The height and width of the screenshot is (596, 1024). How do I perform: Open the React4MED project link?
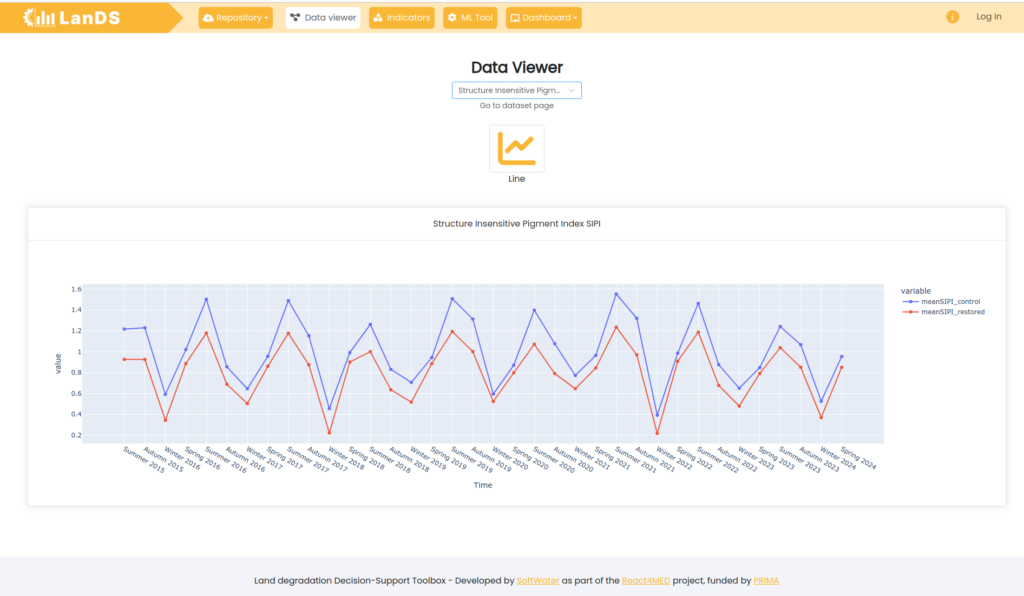[x=646, y=580]
